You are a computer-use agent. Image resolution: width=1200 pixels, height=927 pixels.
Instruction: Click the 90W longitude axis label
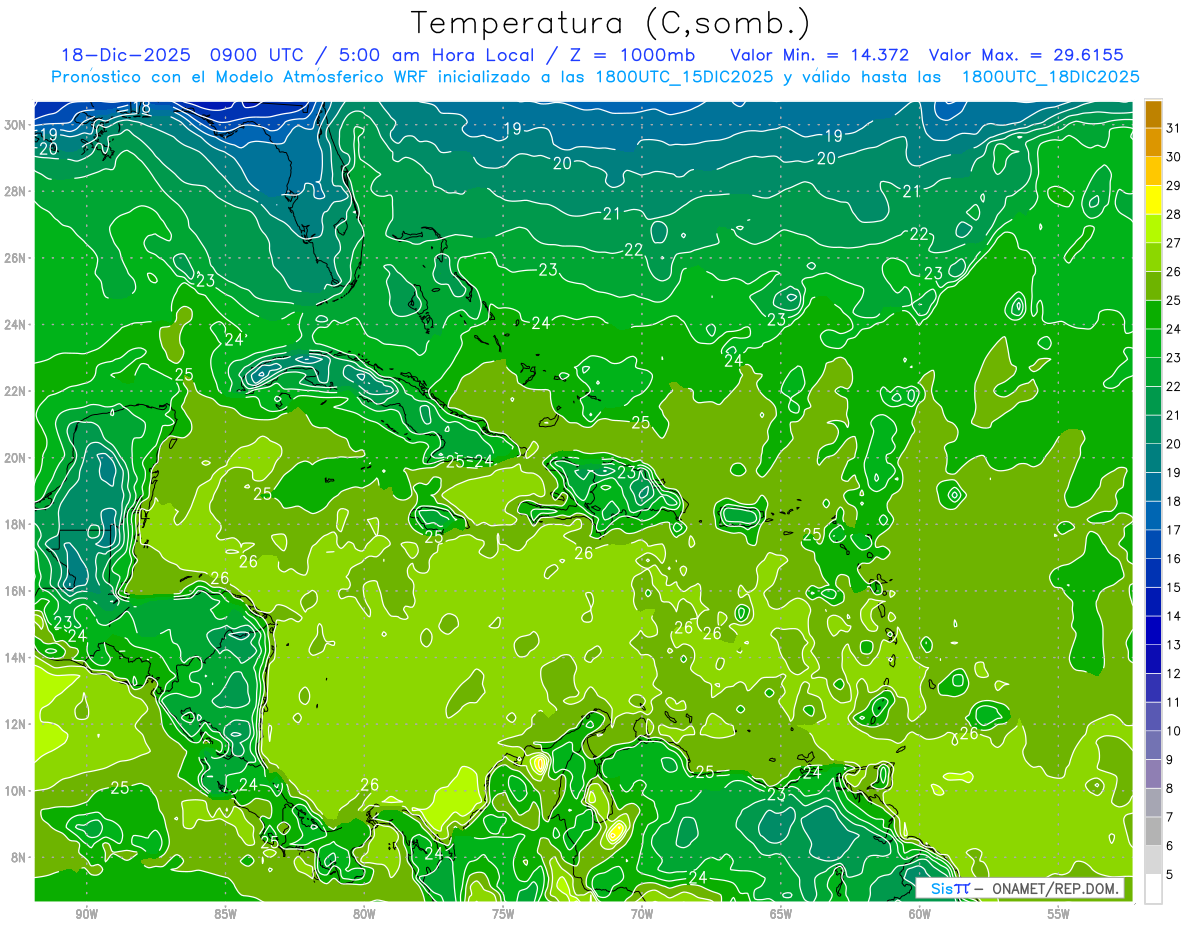(x=87, y=914)
